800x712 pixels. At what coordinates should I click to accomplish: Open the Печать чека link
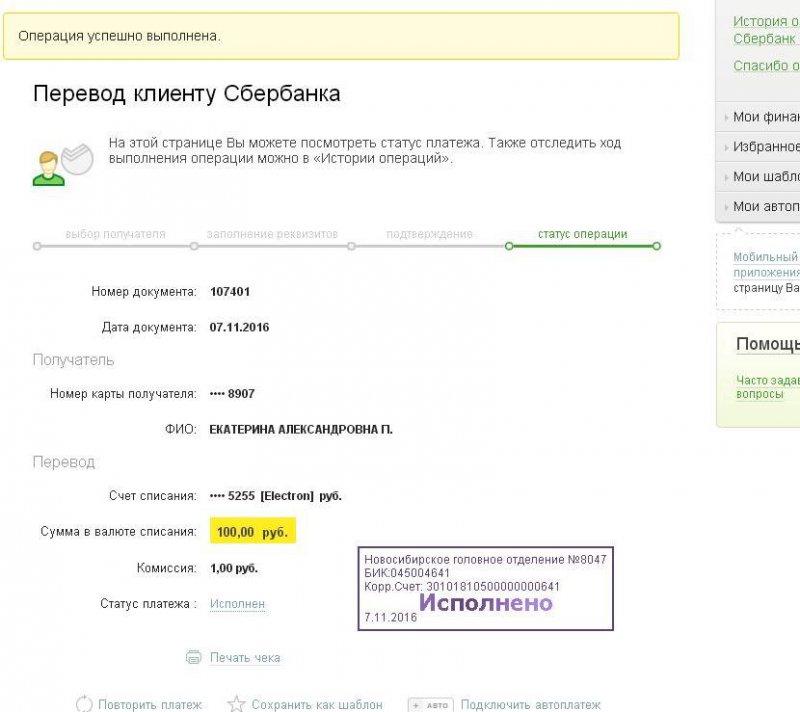click(245, 657)
